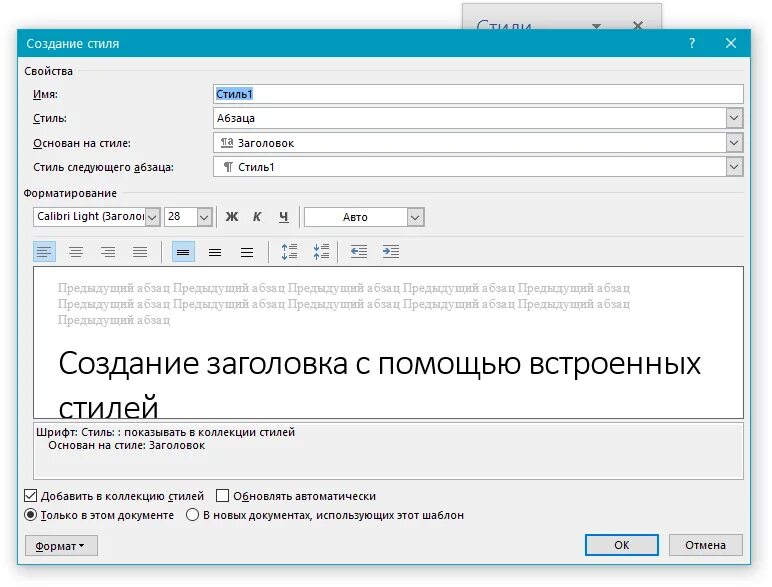Open the font name dropdown Calibri Light
The height and width of the screenshot is (587, 772).
(153, 217)
